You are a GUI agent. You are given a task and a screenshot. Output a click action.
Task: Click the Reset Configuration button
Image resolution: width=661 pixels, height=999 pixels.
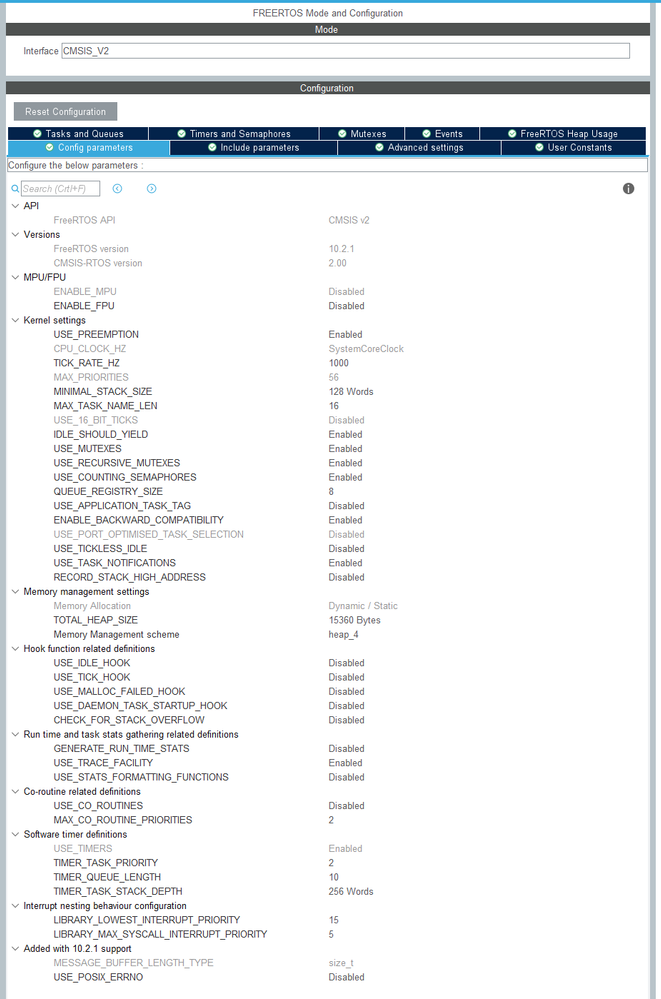pyautogui.click(x=66, y=111)
